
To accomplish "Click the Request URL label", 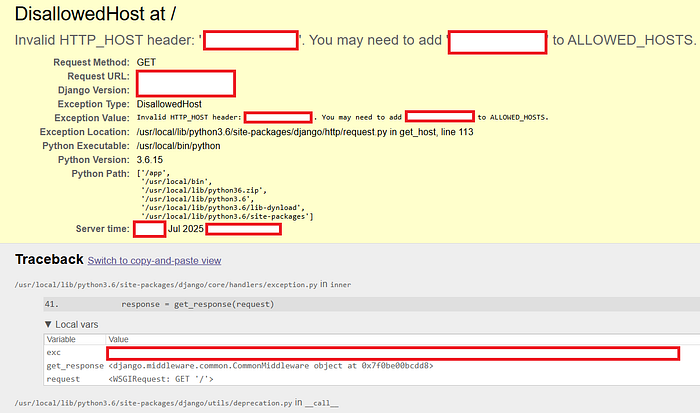I will 98,76.
